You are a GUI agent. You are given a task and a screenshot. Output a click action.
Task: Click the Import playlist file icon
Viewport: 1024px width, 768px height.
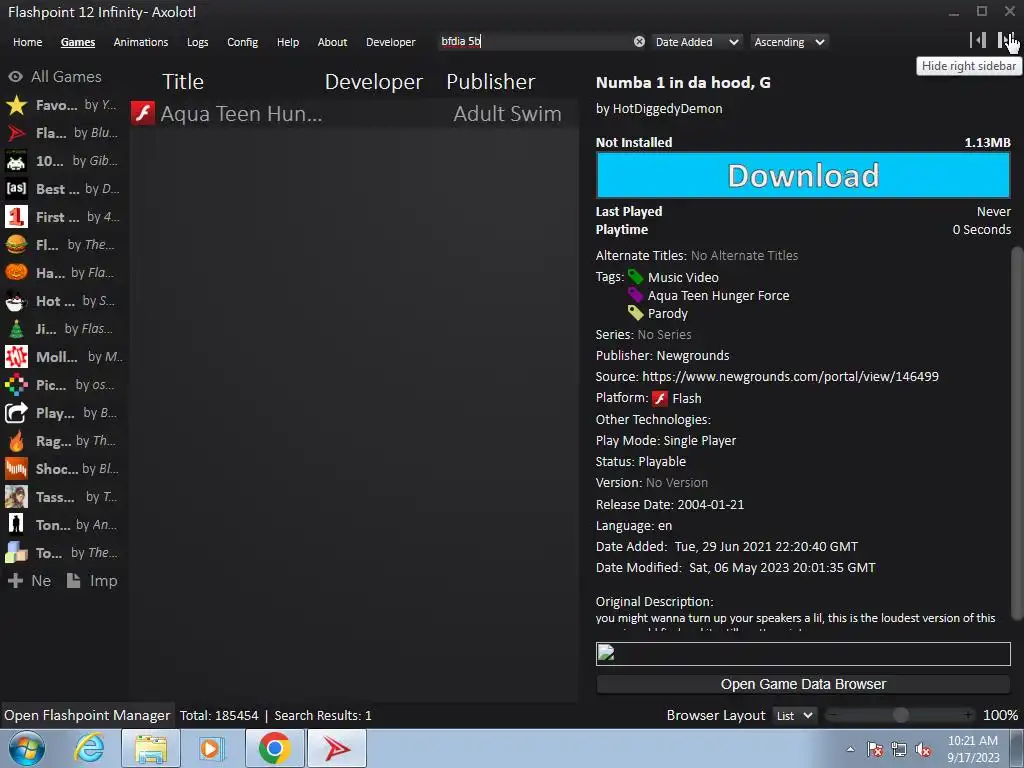74,581
